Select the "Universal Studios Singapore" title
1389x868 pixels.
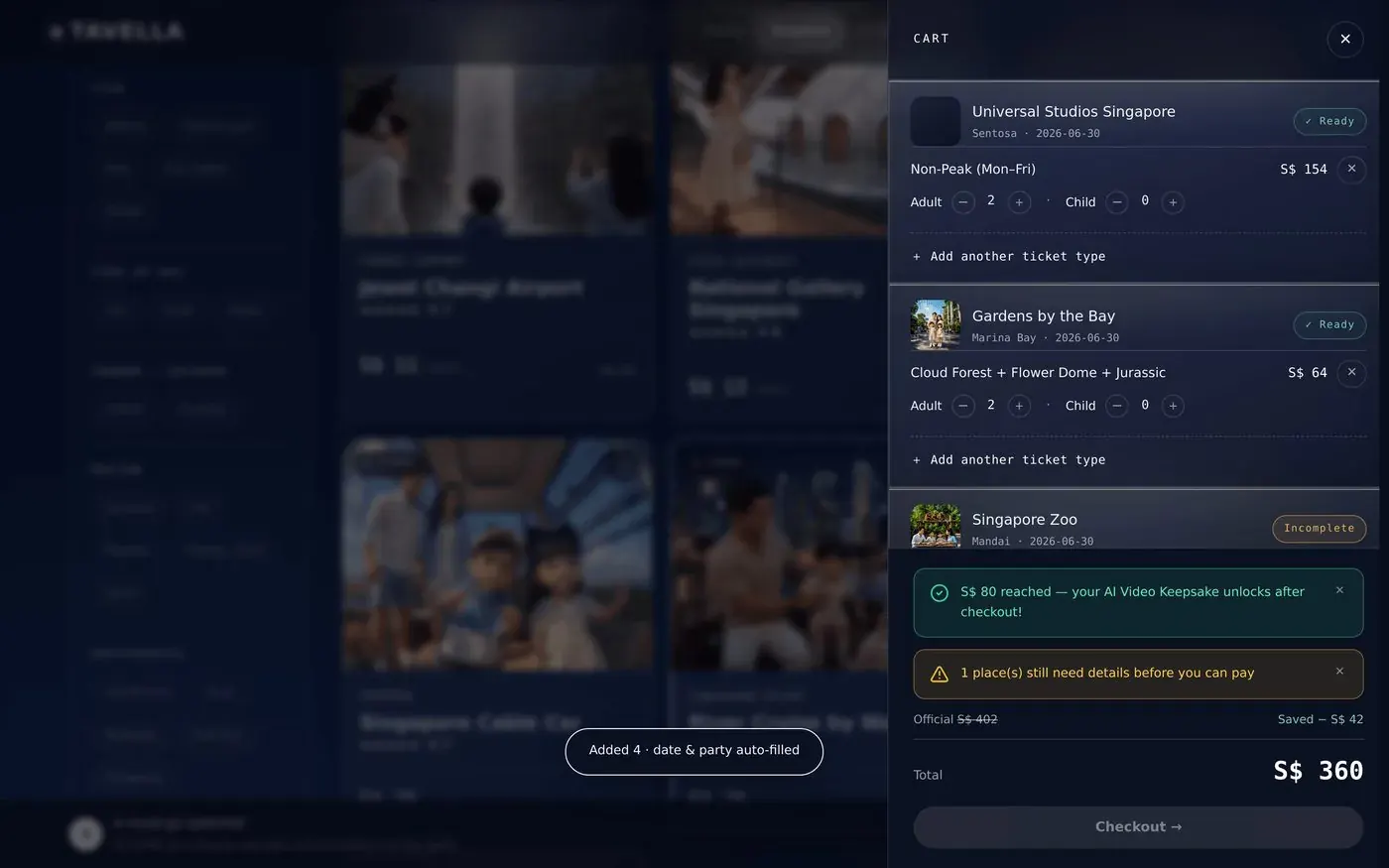pos(1073,112)
